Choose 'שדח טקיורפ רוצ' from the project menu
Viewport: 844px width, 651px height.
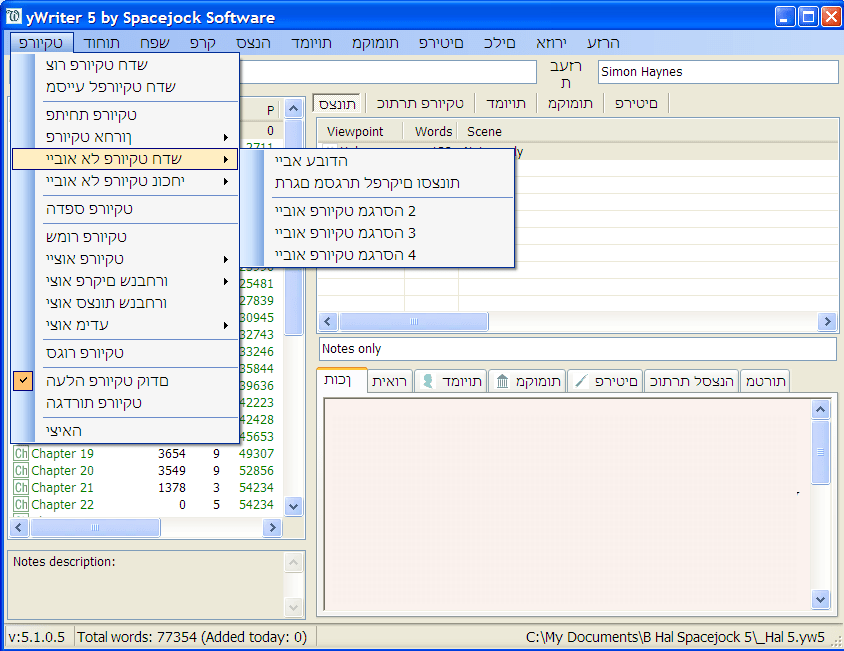pyautogui.click(x=125, y=65)
